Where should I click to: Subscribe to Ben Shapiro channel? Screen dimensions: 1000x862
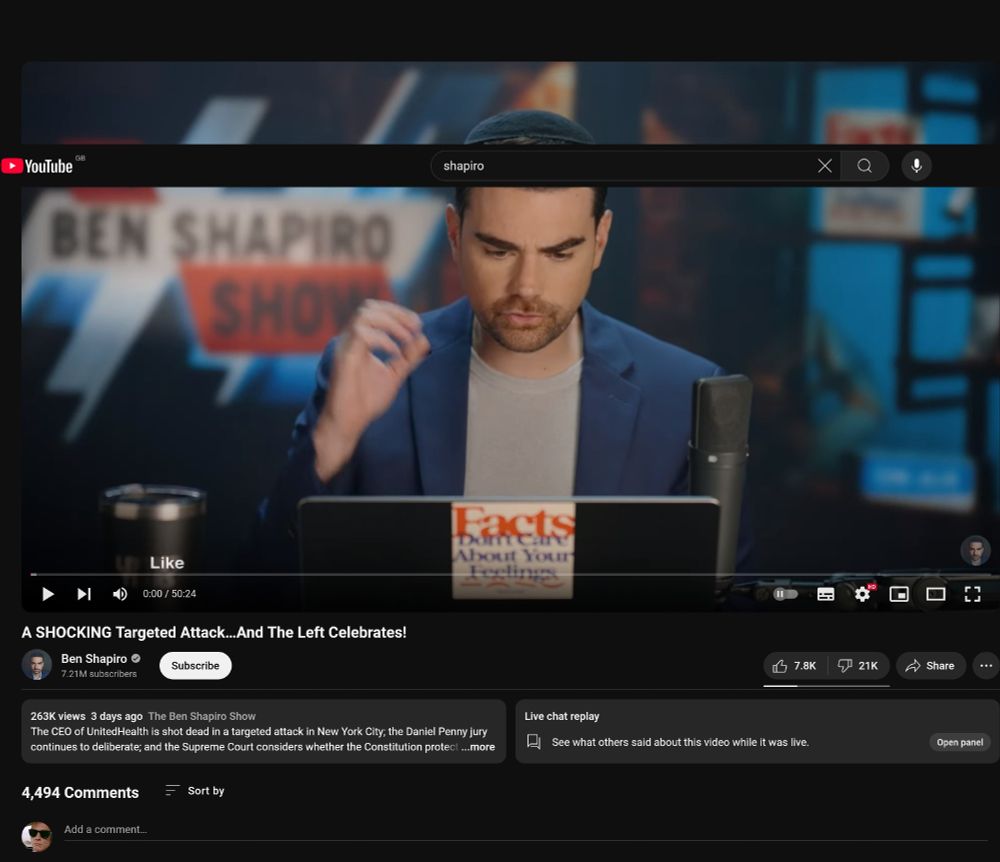195,666
